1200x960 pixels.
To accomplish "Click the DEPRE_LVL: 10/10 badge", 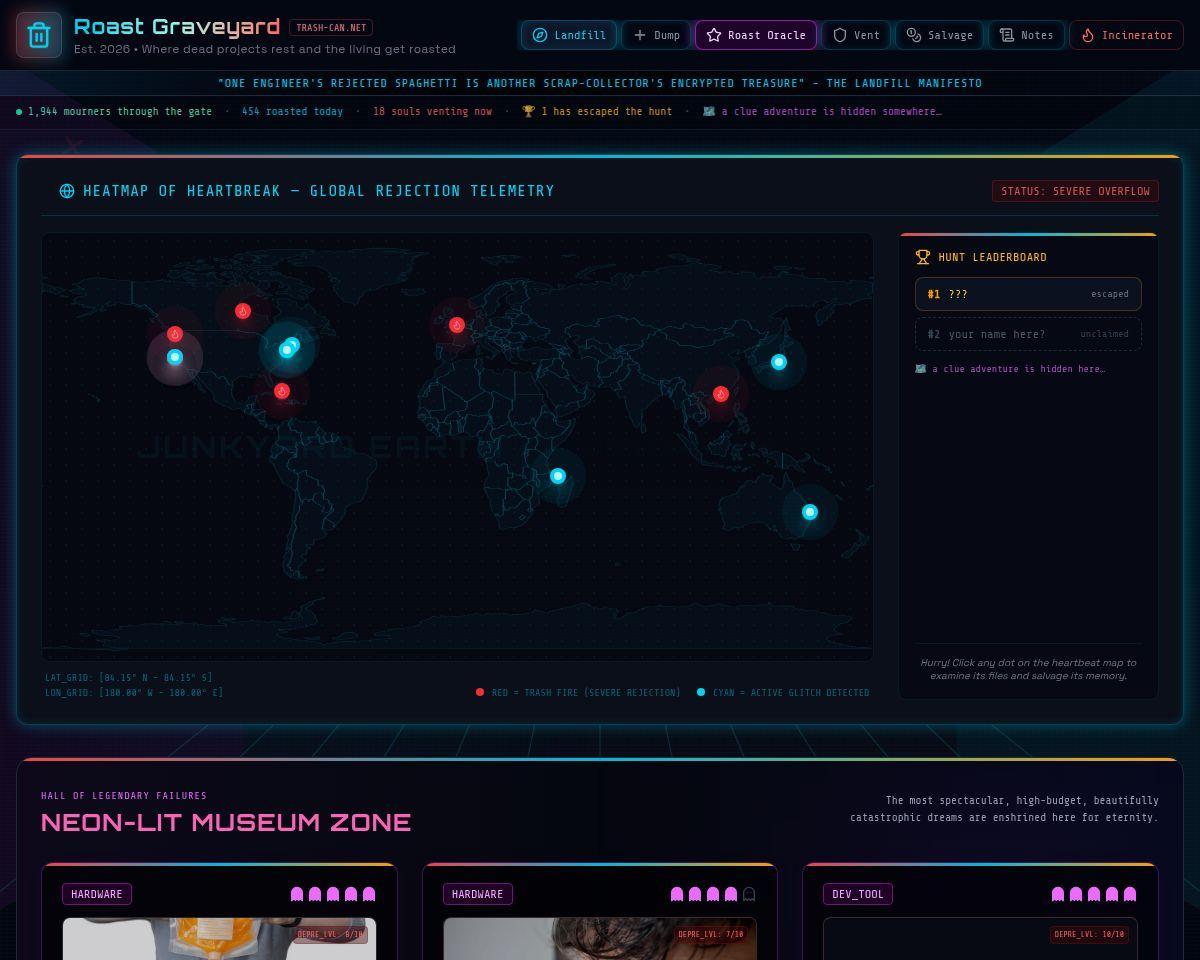I will (x=1091, y=935).
